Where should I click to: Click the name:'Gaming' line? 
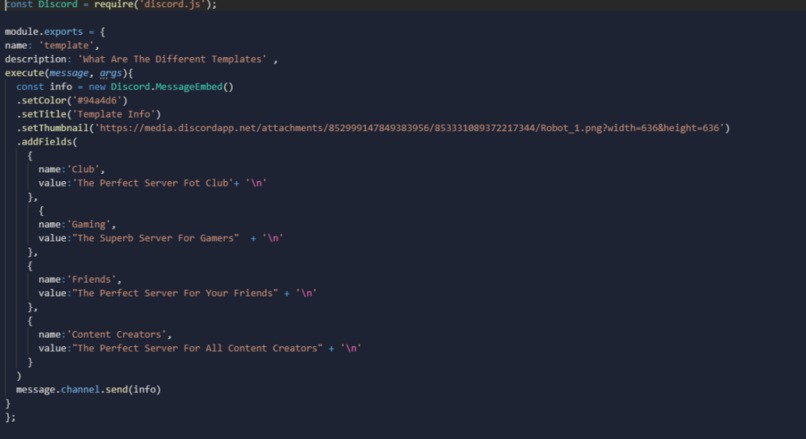coord(77,224)
